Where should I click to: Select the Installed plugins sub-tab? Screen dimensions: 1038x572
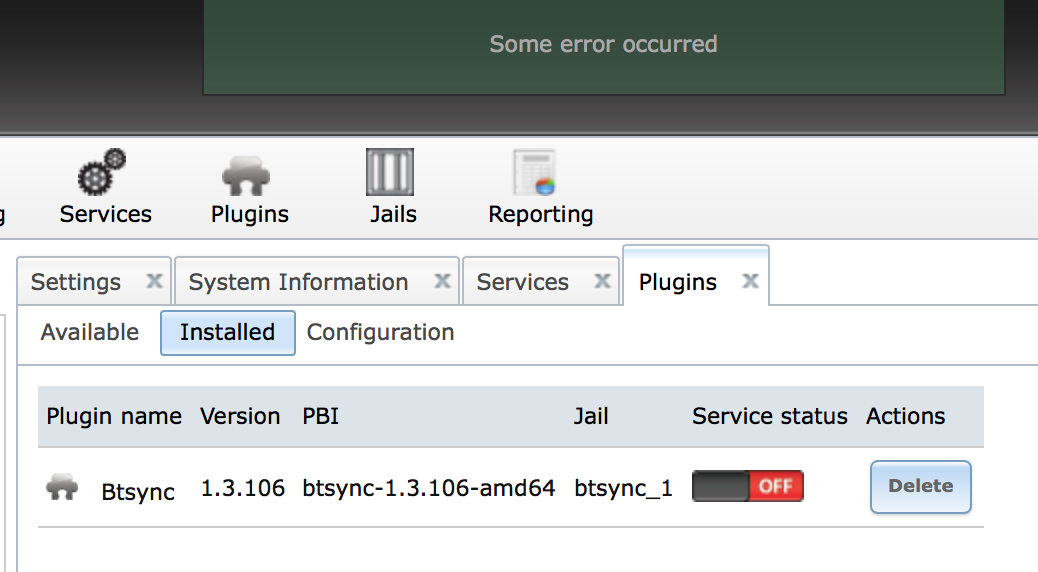[228, 332]
